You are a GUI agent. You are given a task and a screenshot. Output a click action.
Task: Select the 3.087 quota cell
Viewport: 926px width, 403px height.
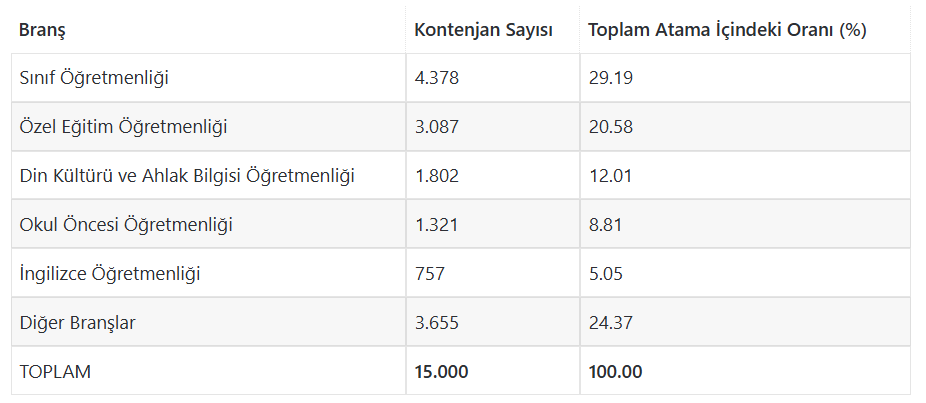[x=437, y=127]
